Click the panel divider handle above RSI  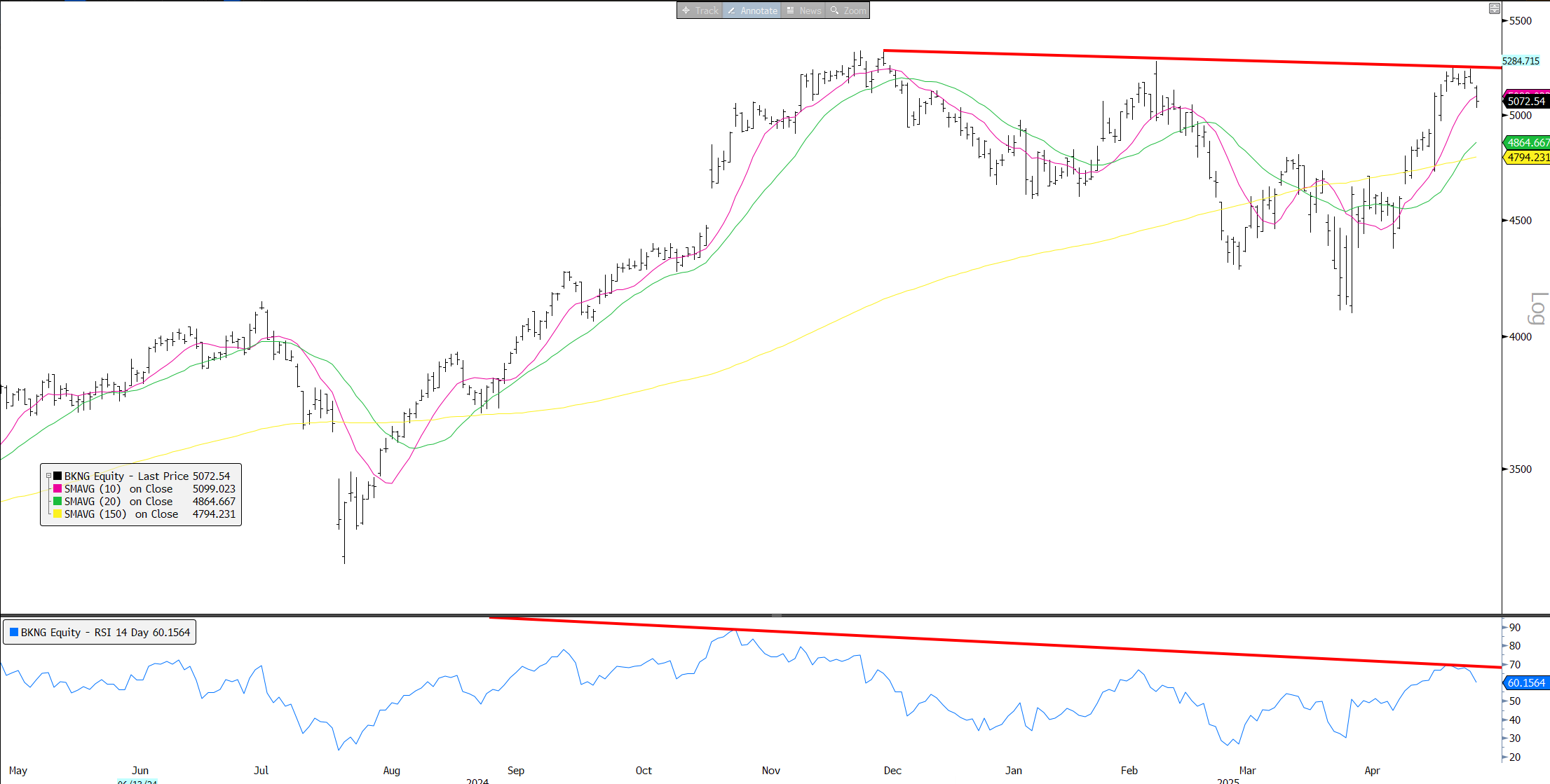click(776, 615)
